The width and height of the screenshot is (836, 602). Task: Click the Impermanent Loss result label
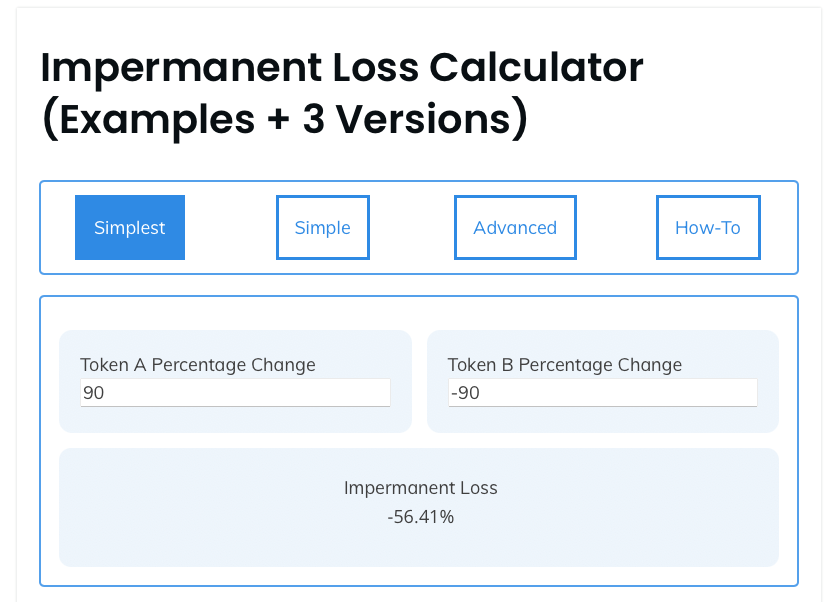pos(420,488)
